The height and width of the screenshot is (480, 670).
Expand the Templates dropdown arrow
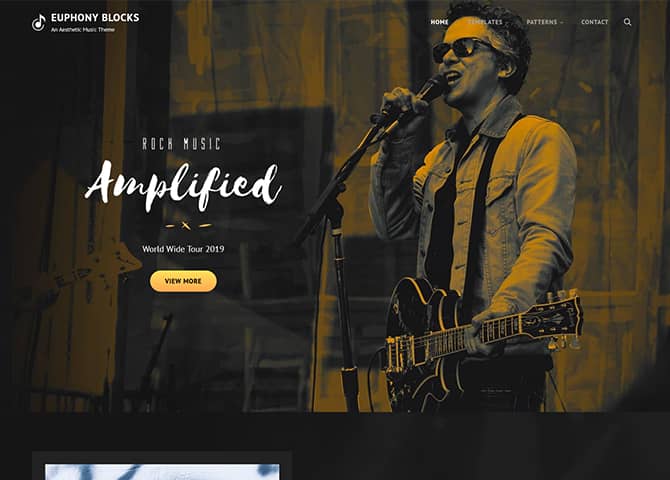tap(507, 22)
